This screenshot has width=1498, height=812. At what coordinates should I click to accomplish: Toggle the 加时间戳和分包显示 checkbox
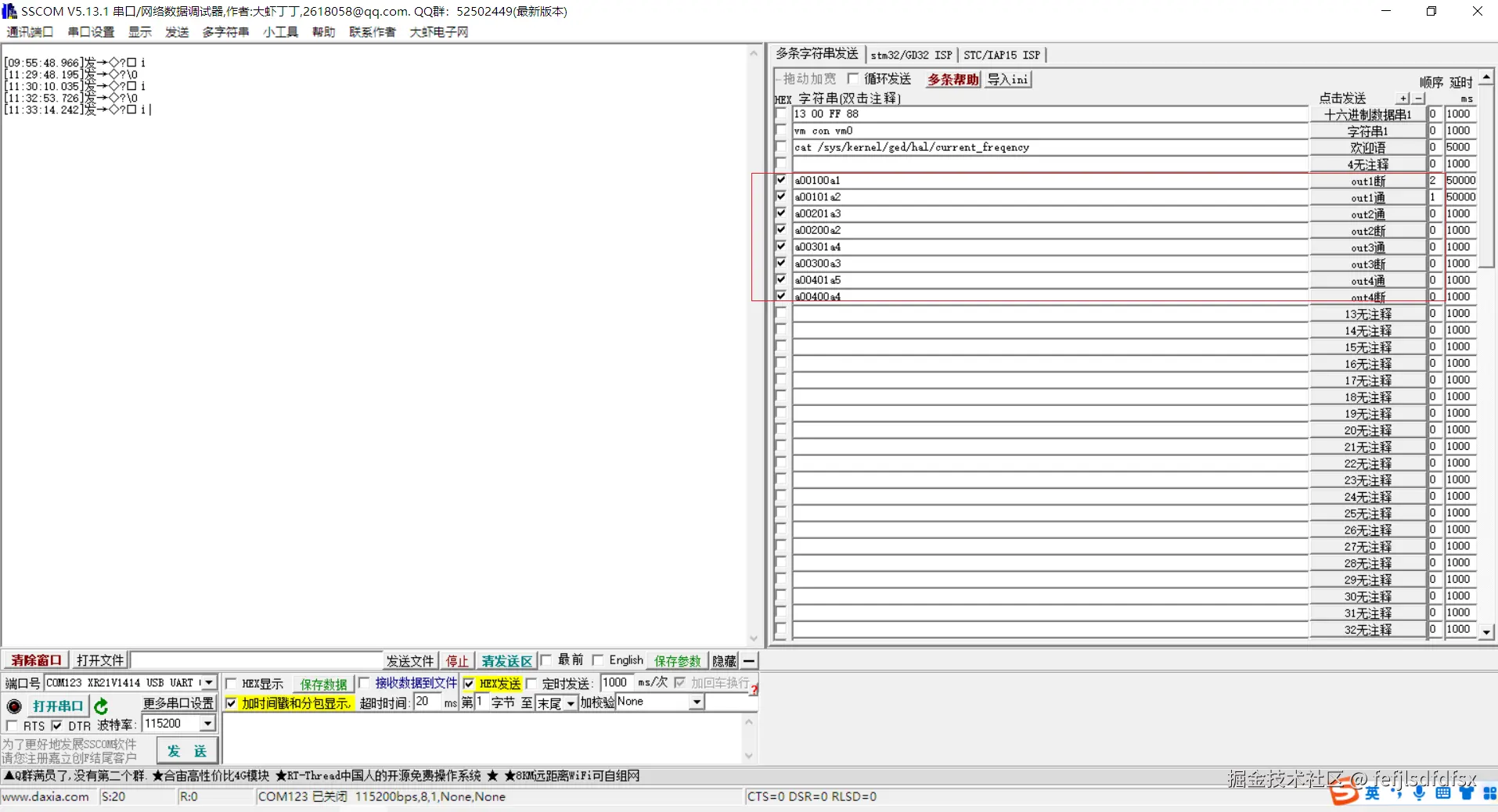pos(231,703)
